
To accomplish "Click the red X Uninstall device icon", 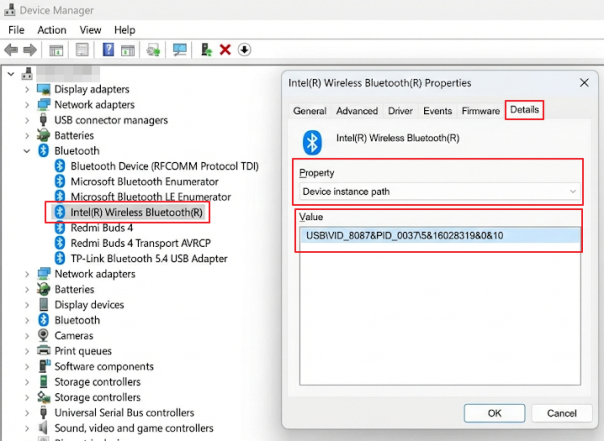I will tap(225, 49).
